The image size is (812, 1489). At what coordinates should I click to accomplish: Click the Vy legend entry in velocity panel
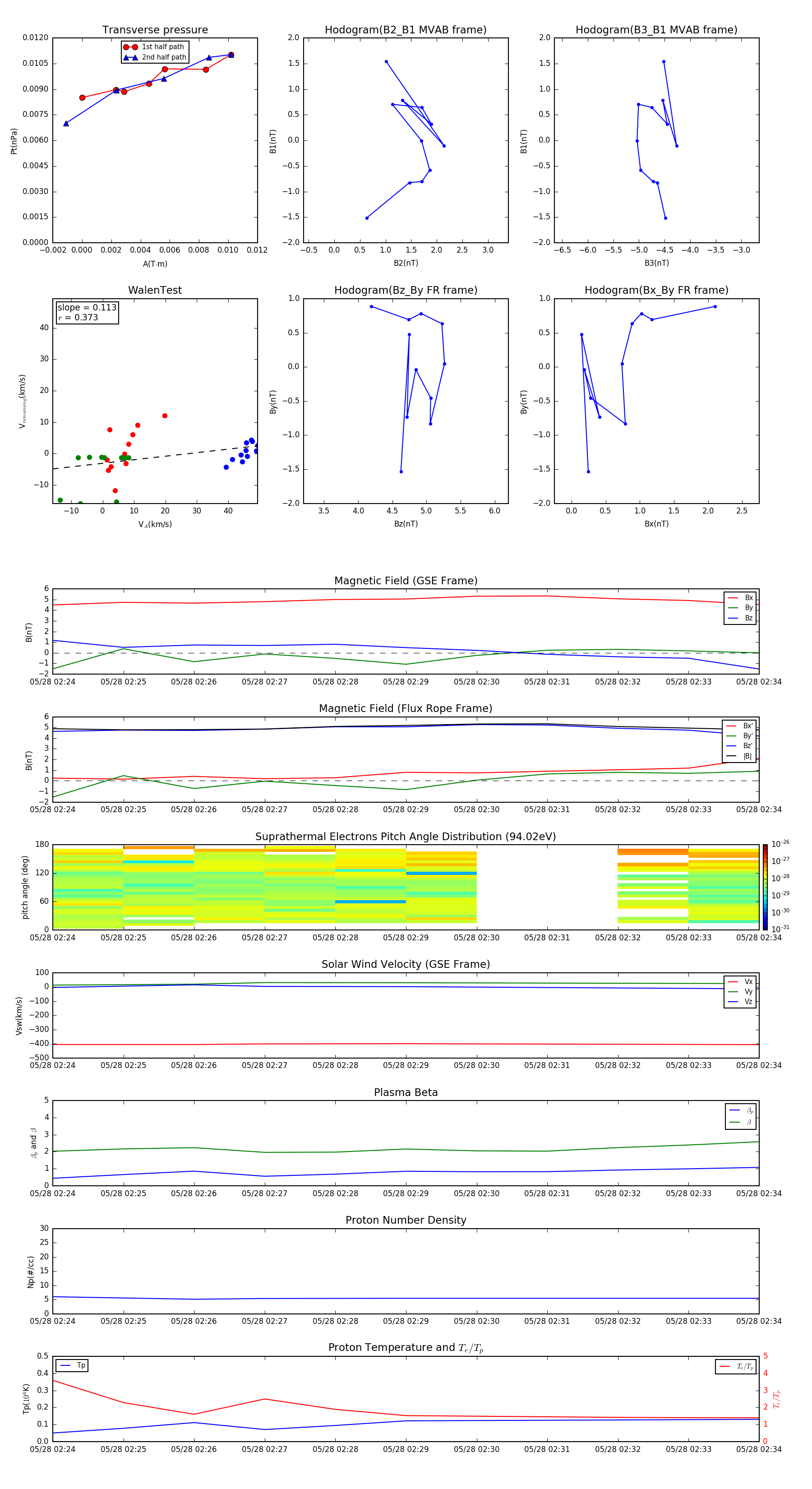(740, 991)
